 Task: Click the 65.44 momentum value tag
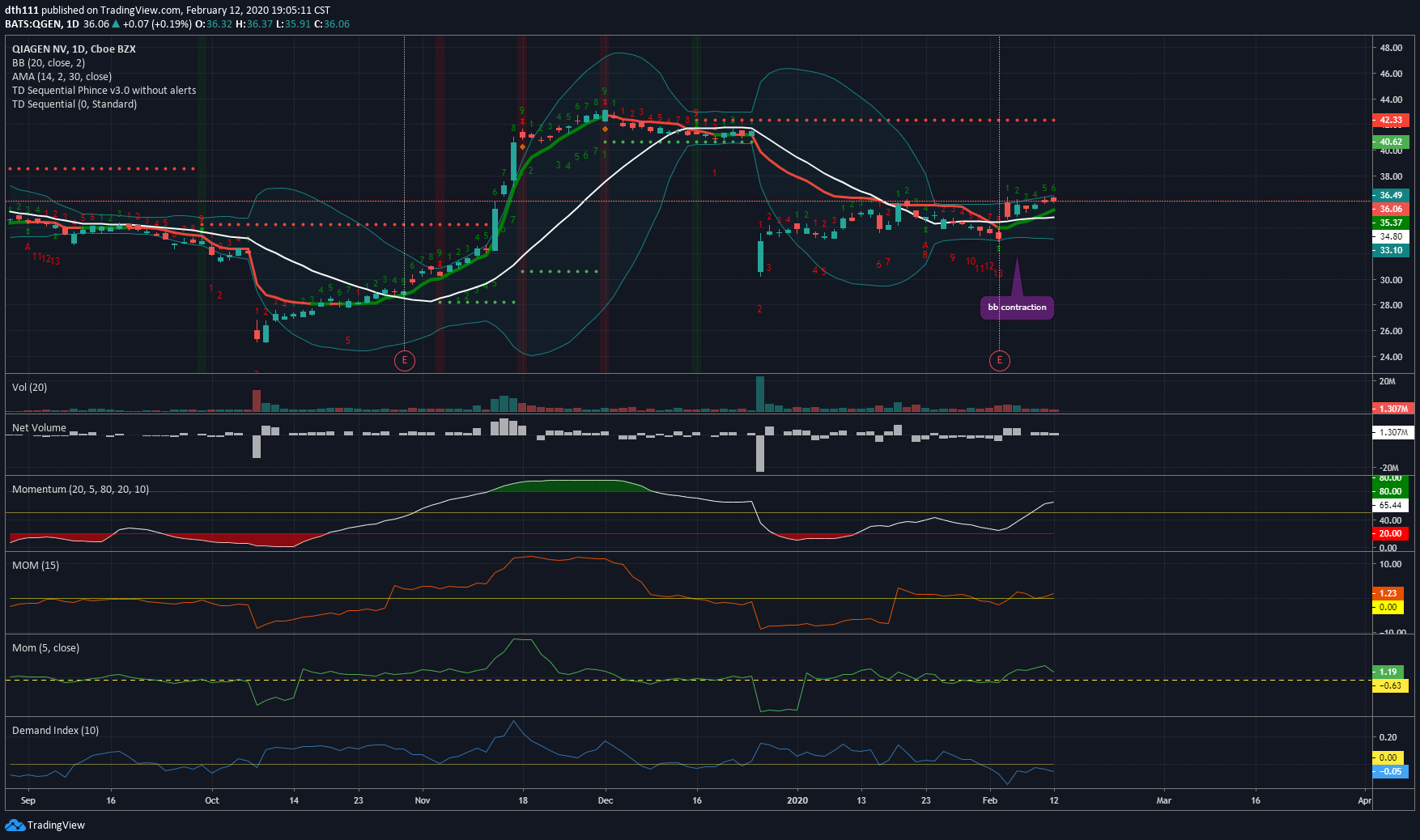pos(1391,505)
